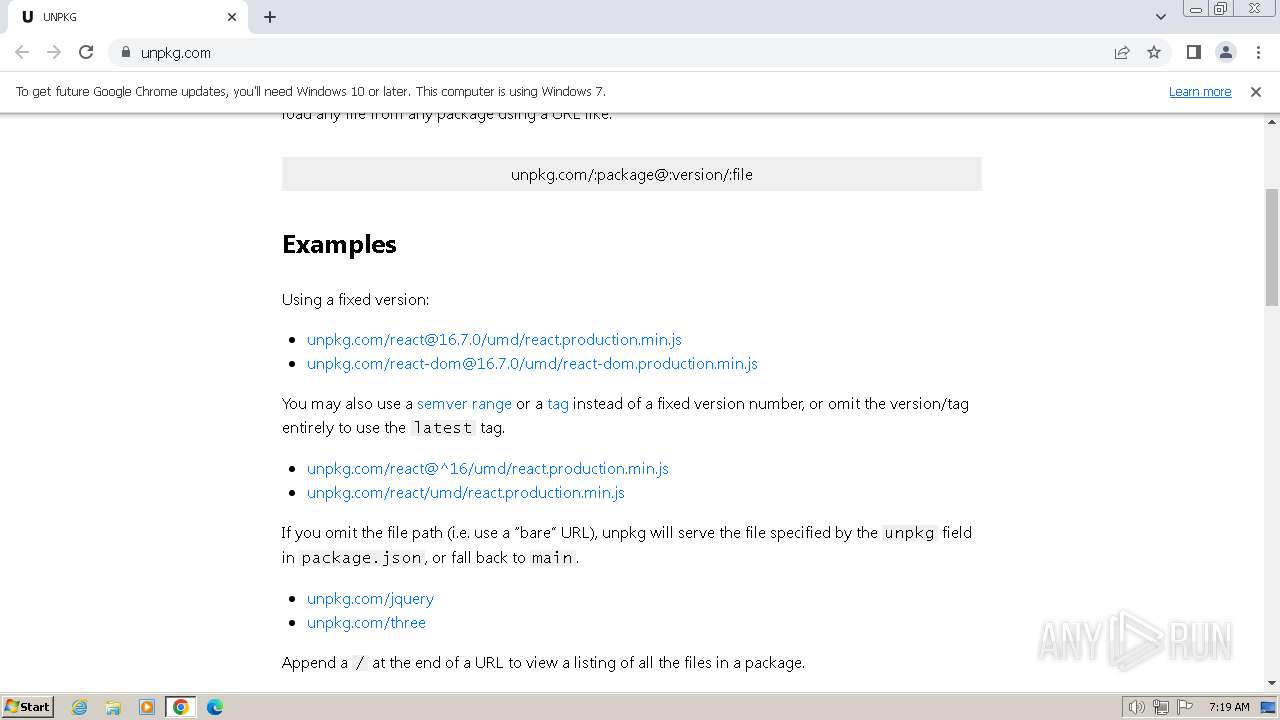Click the network tray icon
Viewport: 1280px width, 720px height.
point(1161,707)
